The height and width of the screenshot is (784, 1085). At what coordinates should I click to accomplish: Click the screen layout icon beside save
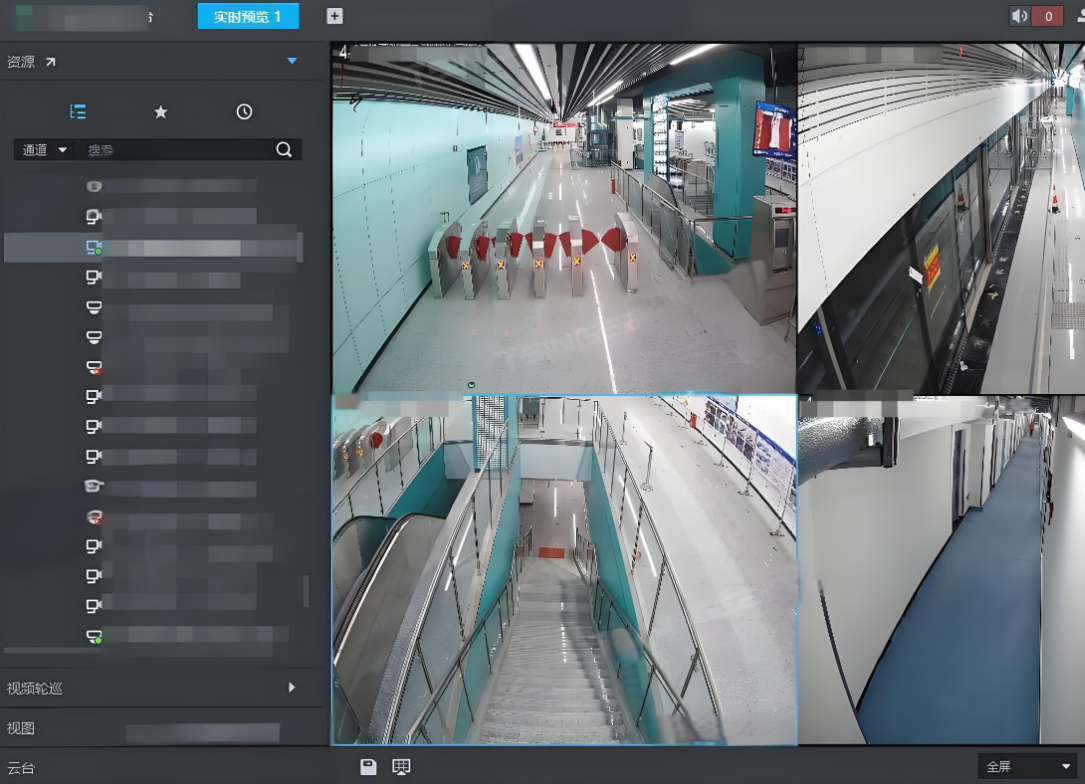[x=401, y=767]
